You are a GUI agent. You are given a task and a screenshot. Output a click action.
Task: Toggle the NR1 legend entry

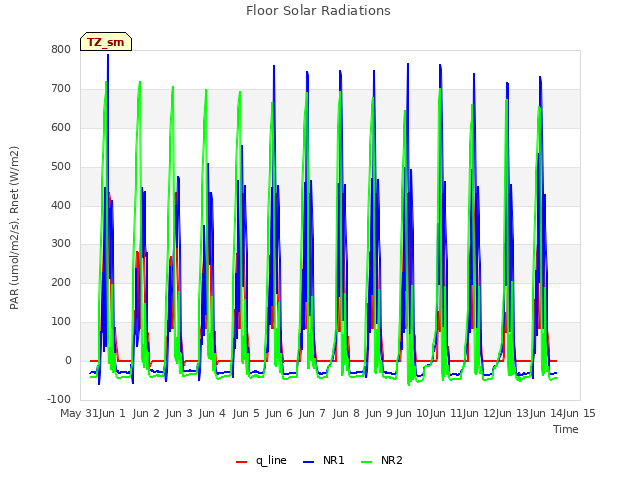(x=324, y=460)
